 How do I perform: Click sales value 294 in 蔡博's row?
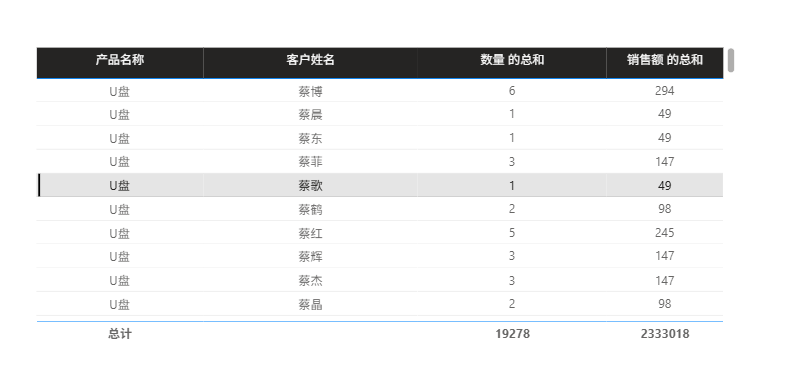(665, 91)
